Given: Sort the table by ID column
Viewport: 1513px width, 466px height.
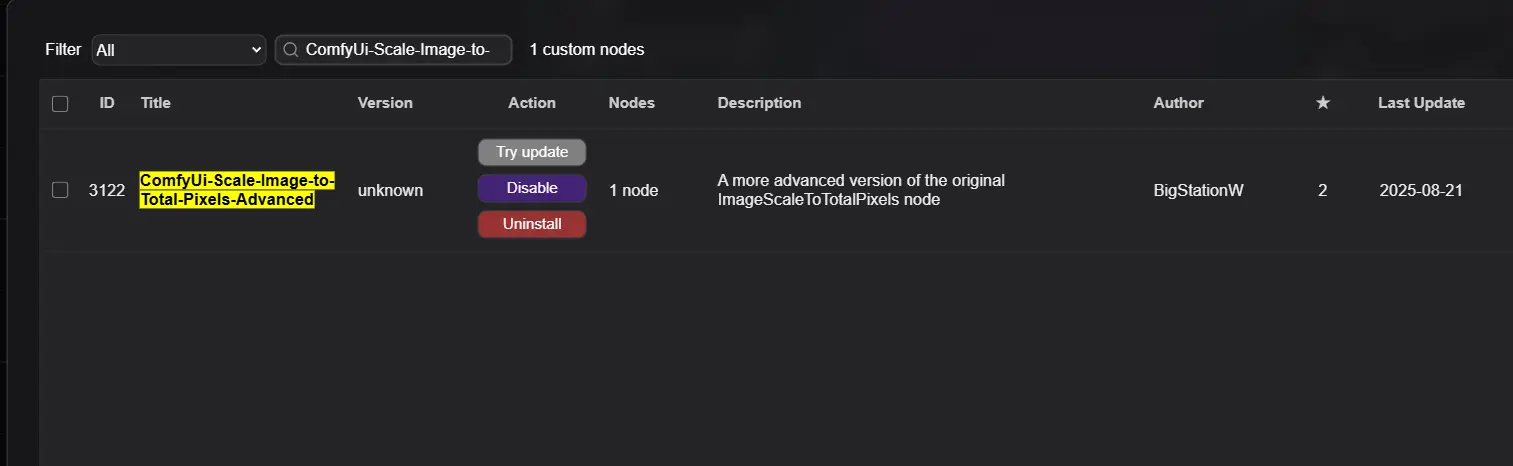Looking at the screenshot, I should [x=107, y=103].
